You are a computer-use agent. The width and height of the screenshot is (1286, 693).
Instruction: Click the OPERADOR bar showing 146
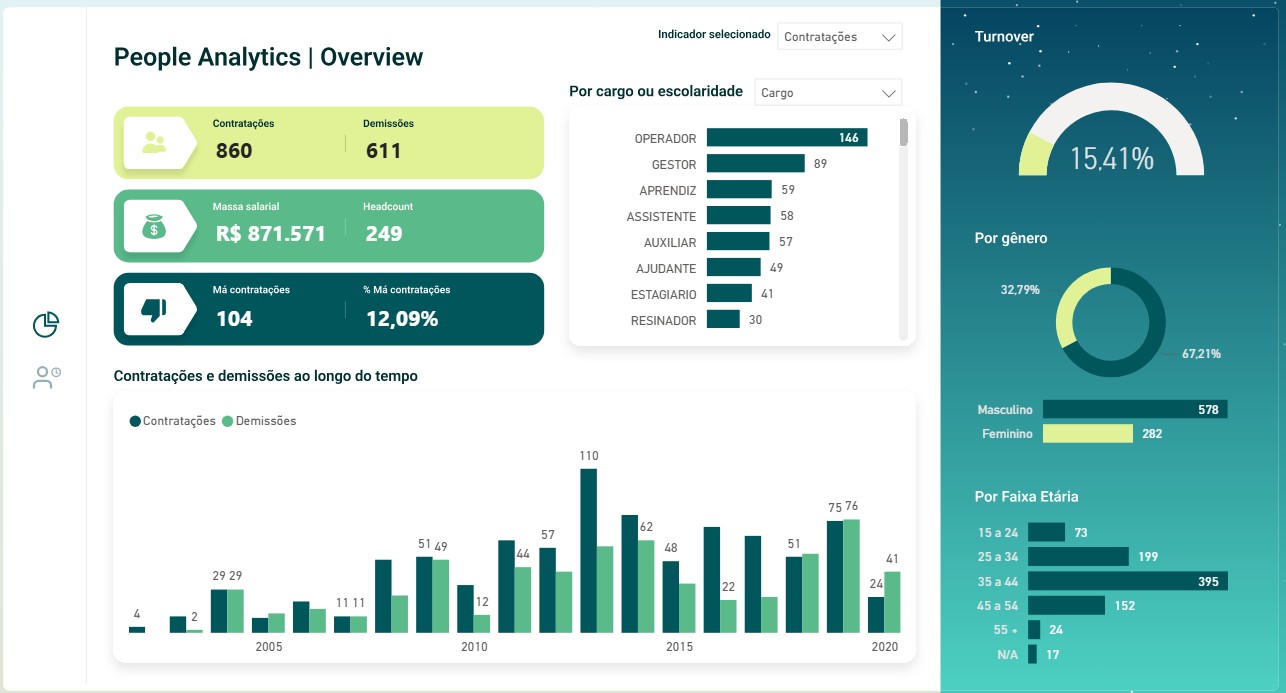[785, 137]
